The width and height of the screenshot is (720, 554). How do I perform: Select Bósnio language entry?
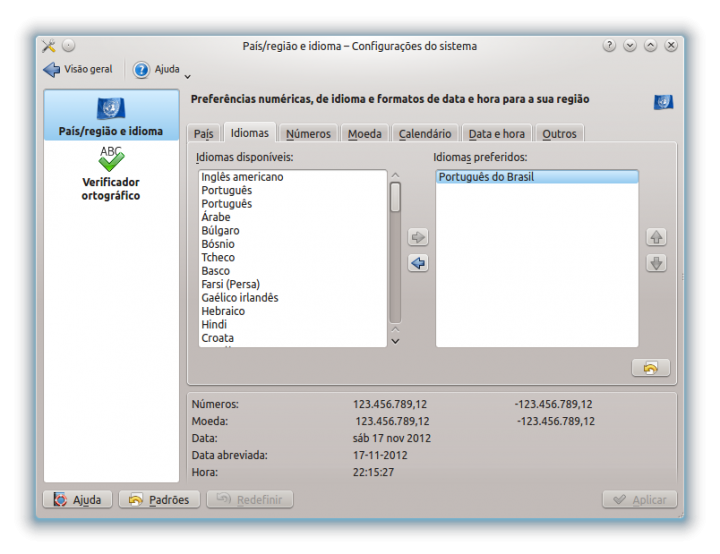coord(293,244)
